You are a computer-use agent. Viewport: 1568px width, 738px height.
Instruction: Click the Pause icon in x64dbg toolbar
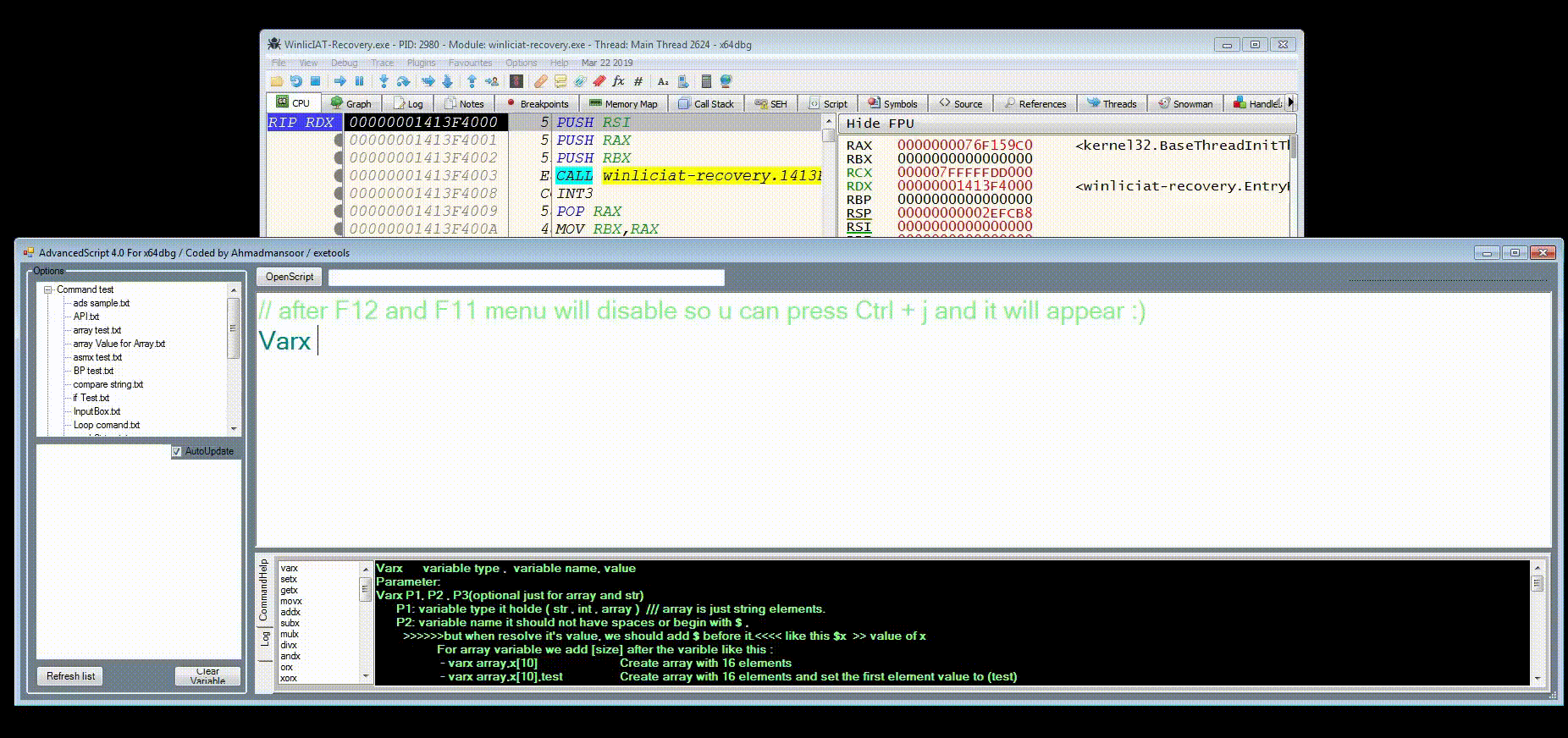tap(359, 81)
